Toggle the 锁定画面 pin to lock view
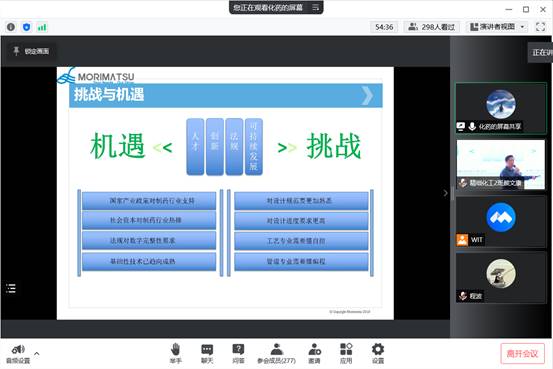 coord(31,51)
